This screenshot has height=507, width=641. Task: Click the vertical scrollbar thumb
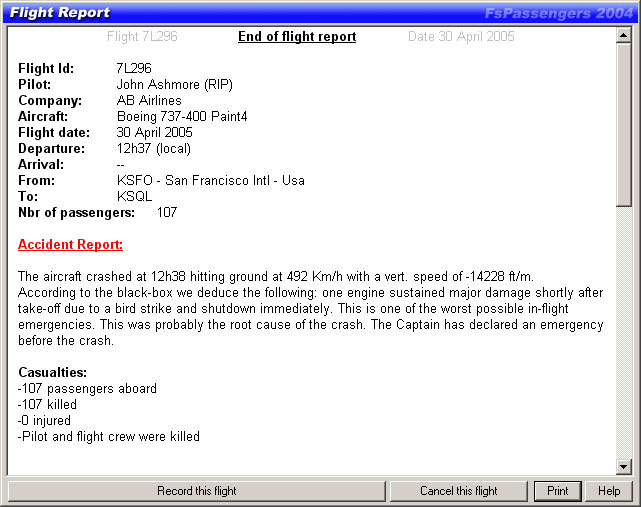coord(624,125)
